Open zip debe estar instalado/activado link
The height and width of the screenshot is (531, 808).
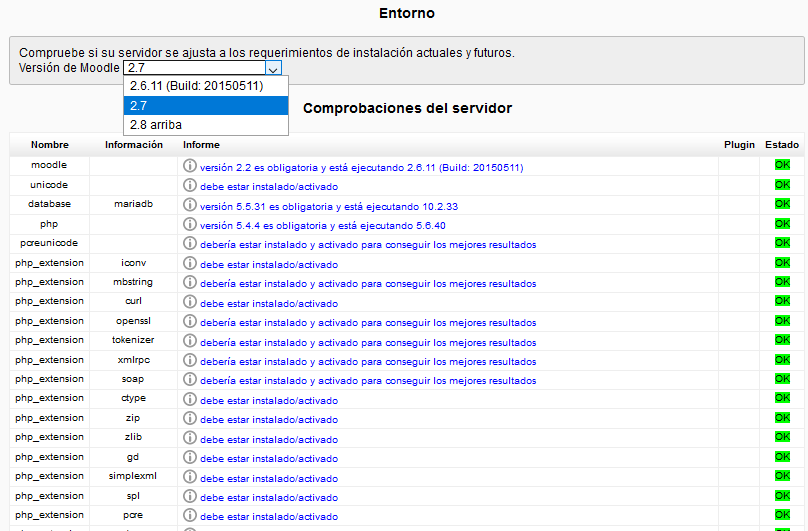click(x=269, y=420)
